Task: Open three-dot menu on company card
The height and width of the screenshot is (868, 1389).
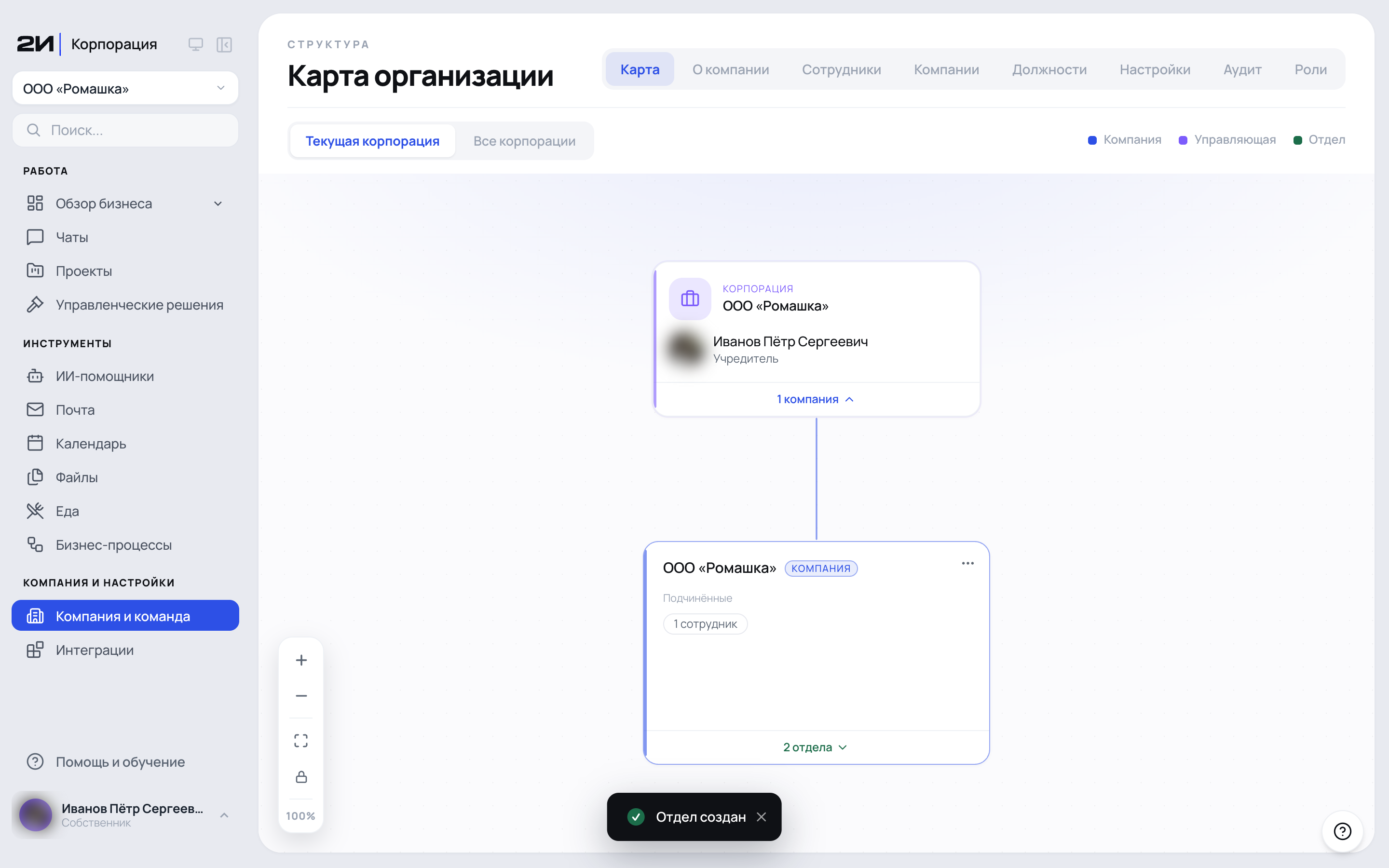Action: coord(967,563)
